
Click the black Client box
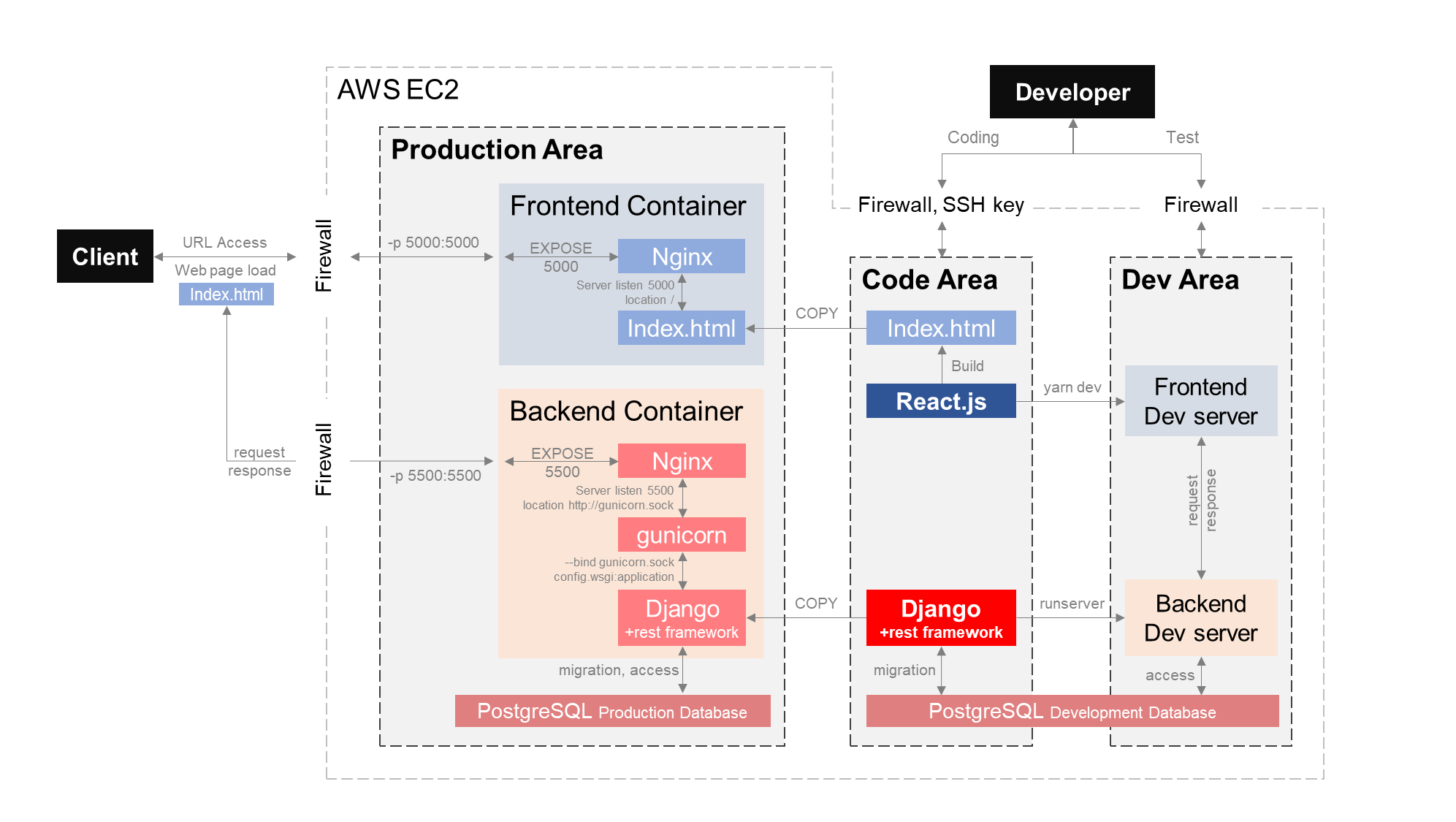coord(105,256)
